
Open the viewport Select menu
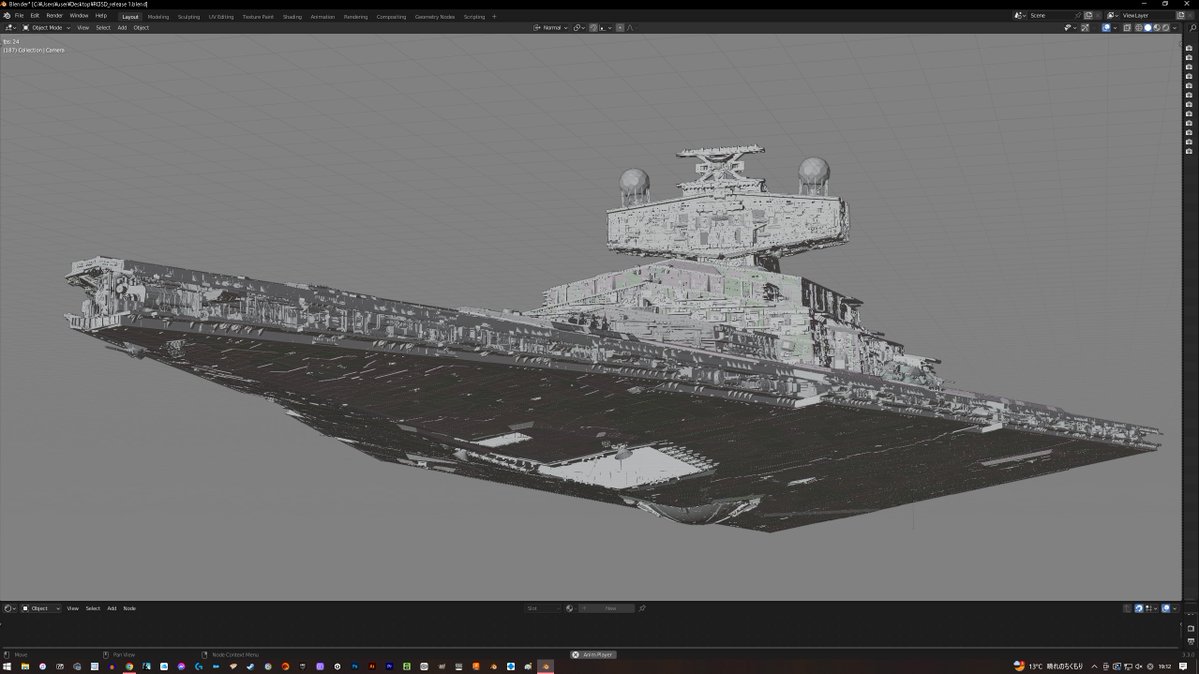102,28
